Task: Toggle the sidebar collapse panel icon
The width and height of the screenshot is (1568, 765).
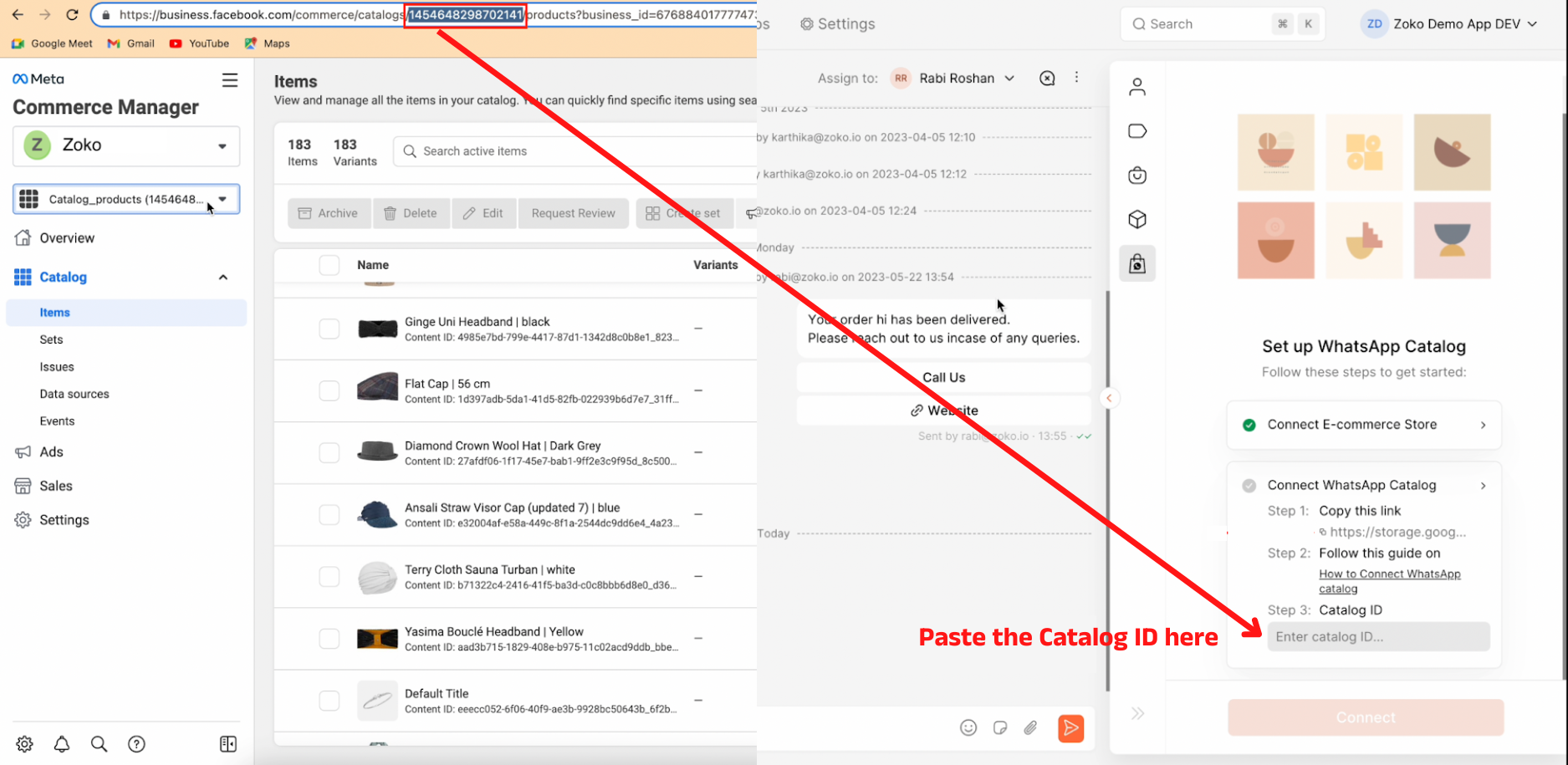Action: (x=228, y=744)
